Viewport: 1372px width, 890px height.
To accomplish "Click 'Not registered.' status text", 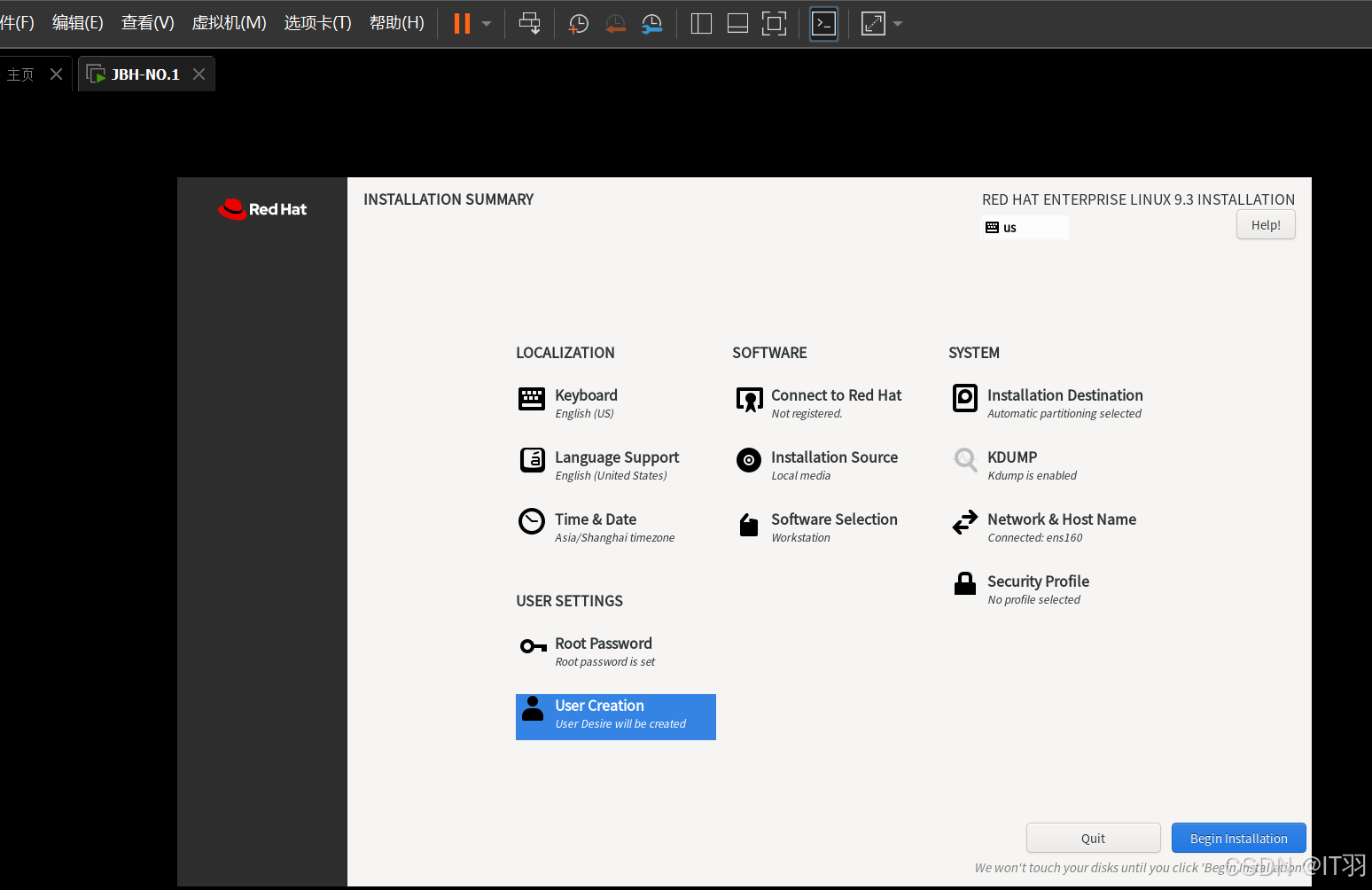I will tap(807, 414).
